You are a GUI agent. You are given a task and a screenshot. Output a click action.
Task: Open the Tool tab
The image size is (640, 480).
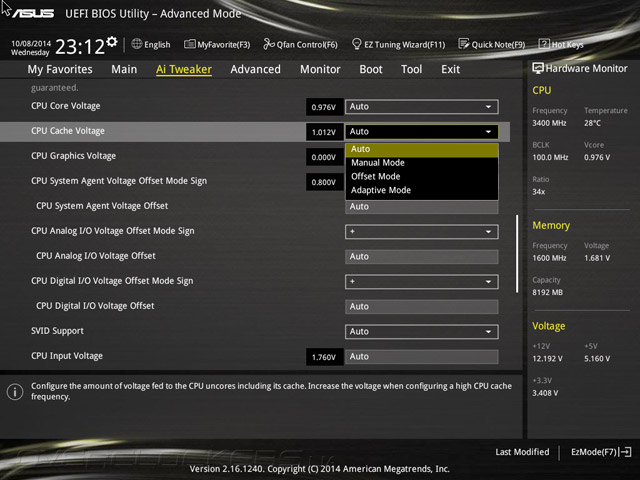[x=411, y=69]
